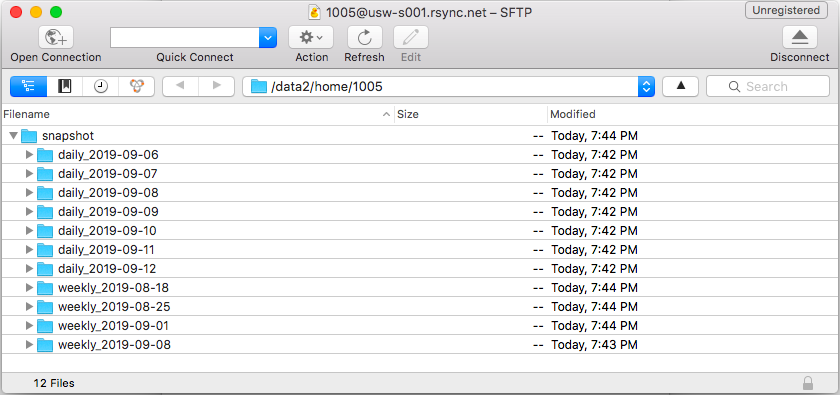Sort by the Size column header
Screen dimensions: 840x395
point(471,114)
